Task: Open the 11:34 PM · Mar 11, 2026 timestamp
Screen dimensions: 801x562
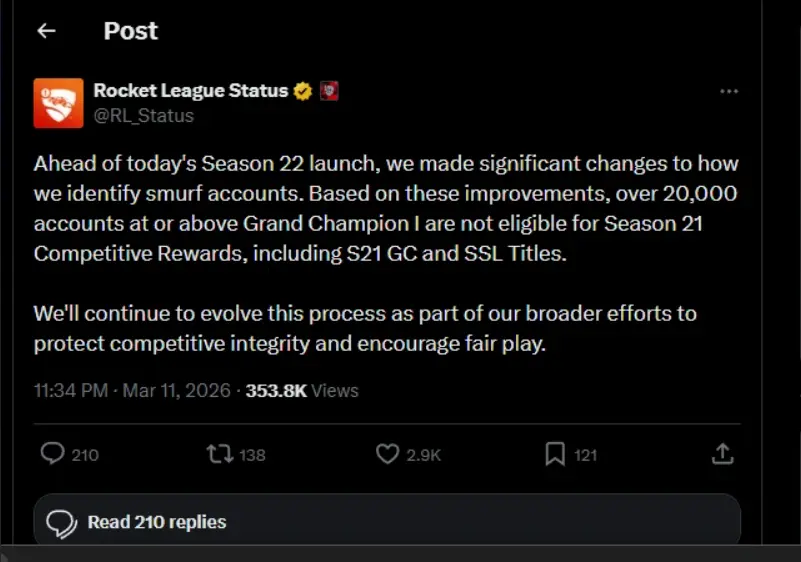Action: (132, 390)
